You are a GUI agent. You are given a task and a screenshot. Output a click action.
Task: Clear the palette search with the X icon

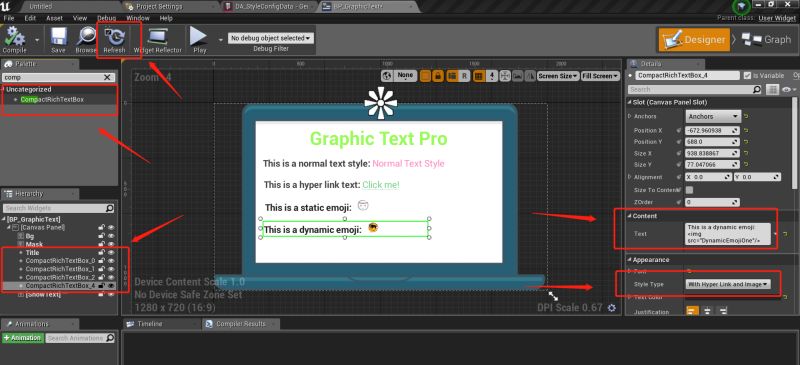[107, 77]
